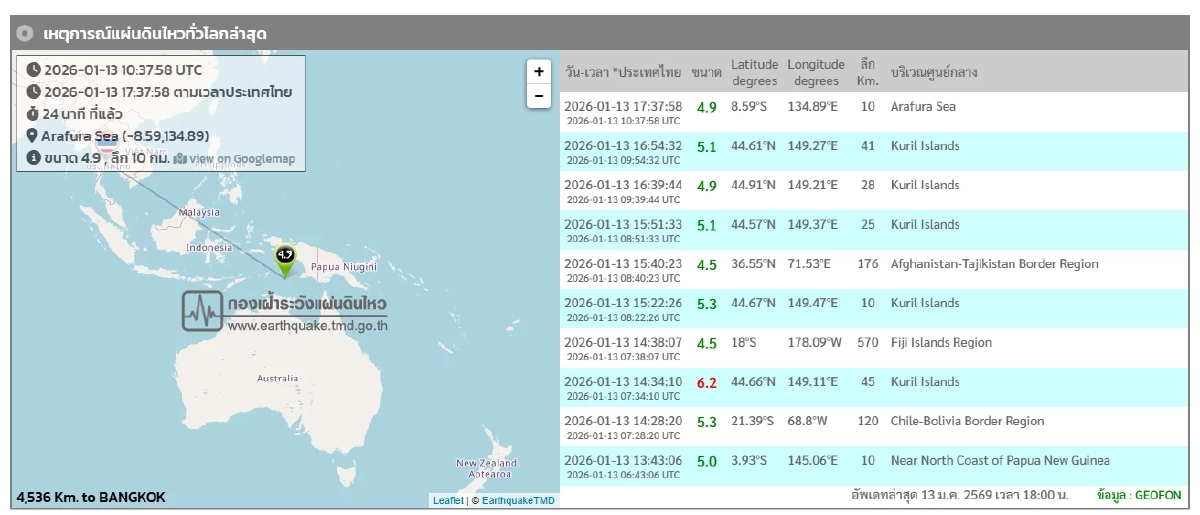Viewport: 1200px width, 515px height.
Task: Select Near North Coast of Papua New Guinea row
Action: click(x=870, y=465)
